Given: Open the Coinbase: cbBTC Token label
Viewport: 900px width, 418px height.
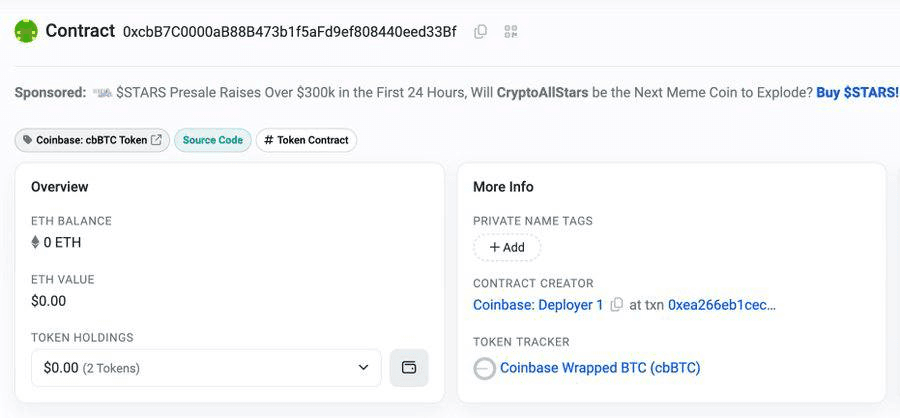Looking at the screenshot, I should pos(92,140).
